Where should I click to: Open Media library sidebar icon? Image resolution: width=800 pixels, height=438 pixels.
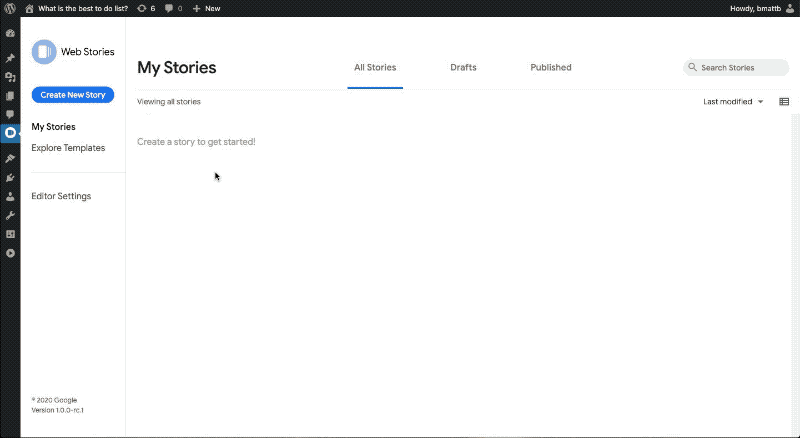pyautogui.click(x=10, y=77)
